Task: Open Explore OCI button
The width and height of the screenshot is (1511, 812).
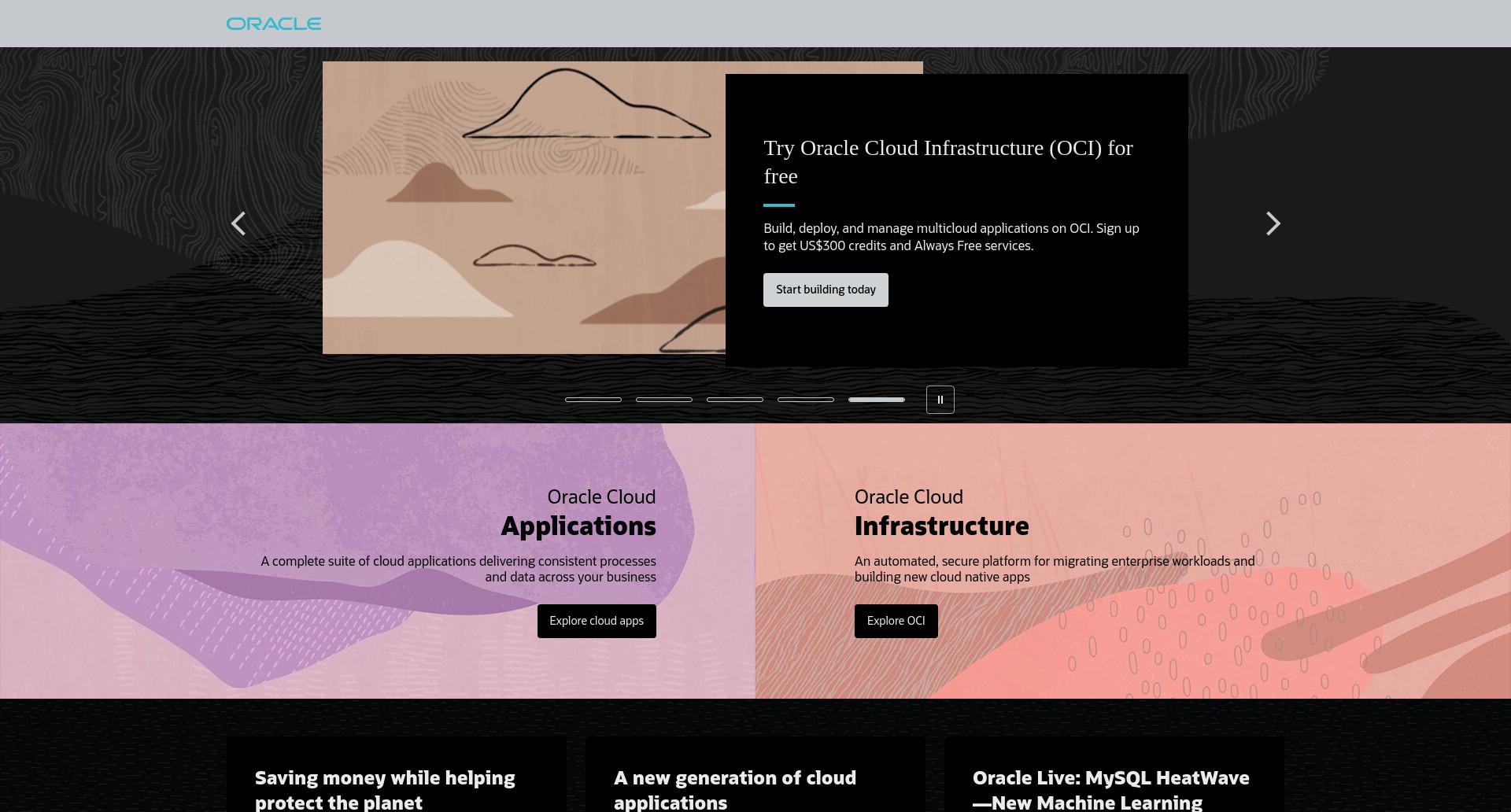Action: [x=896, y=621]
